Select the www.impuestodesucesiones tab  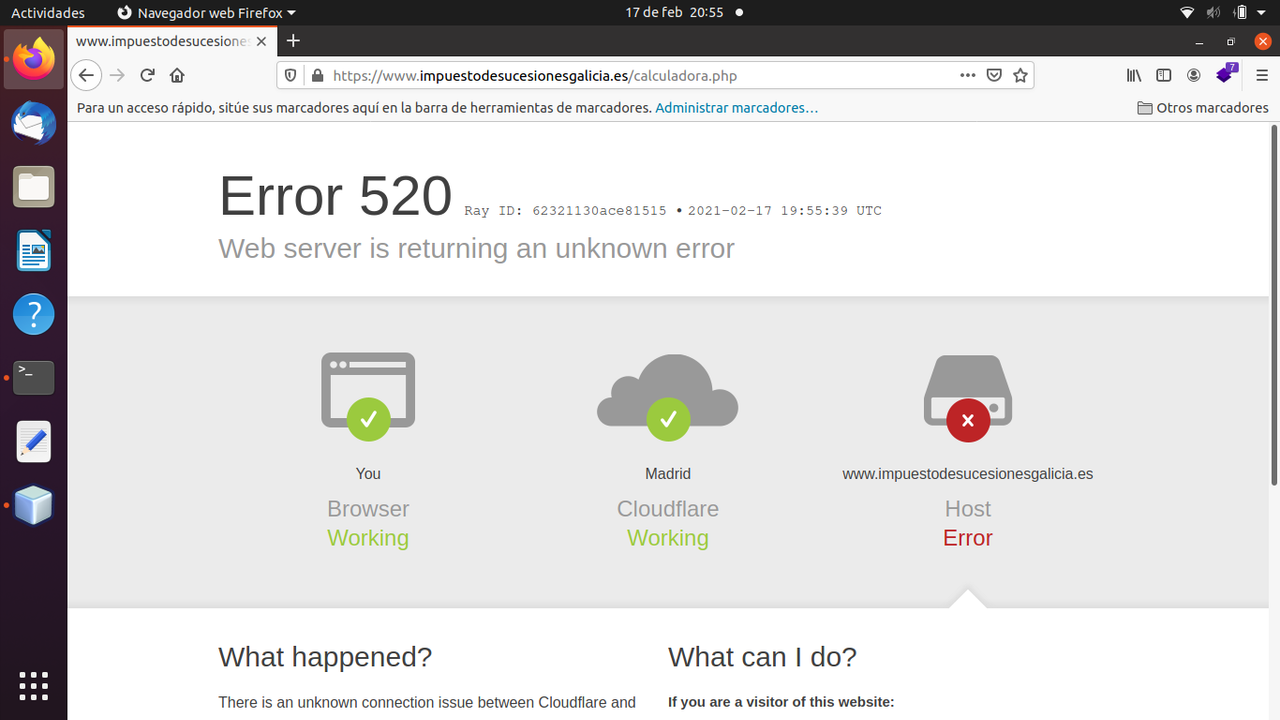[x=173, y=42]
